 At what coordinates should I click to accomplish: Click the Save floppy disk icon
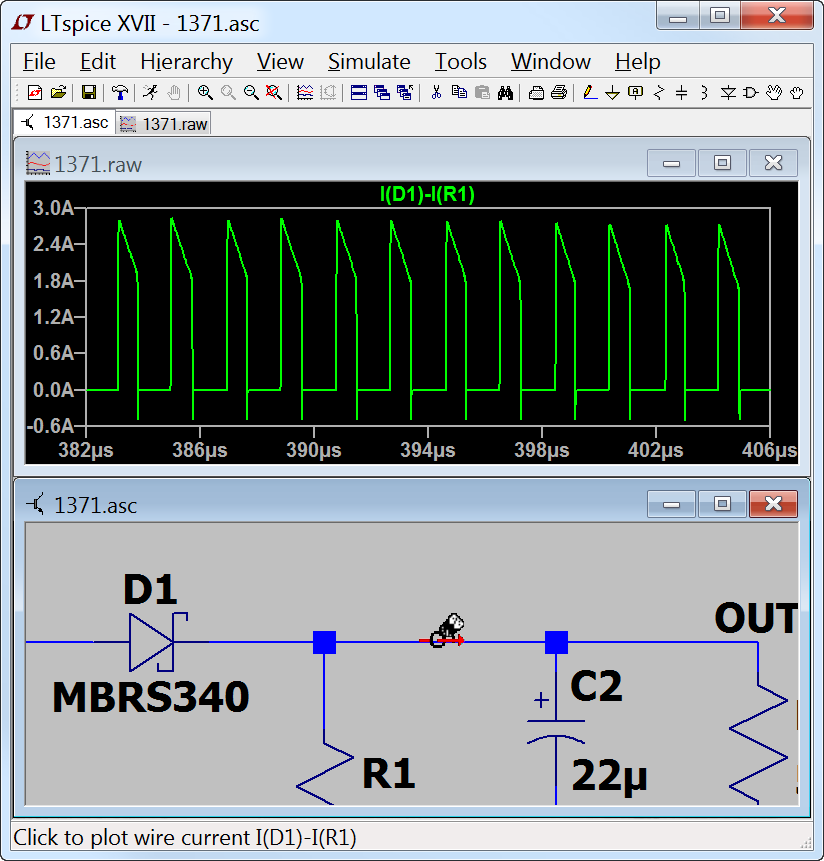(89, 93)
